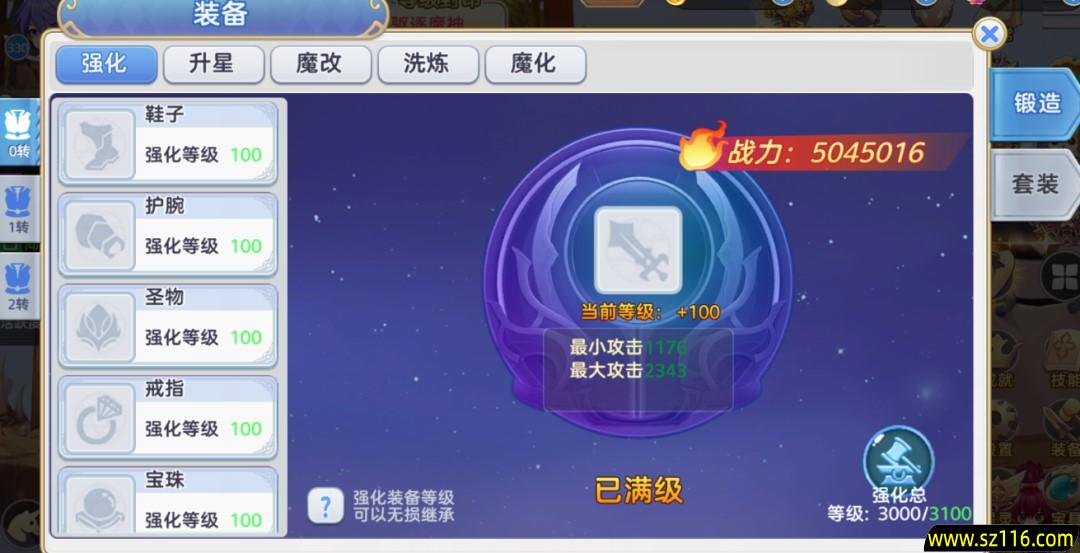Select the 护腕 bracer equipment icon
Image resolution: width=1080 pixels, height=553 pixels.
(99, 236)
